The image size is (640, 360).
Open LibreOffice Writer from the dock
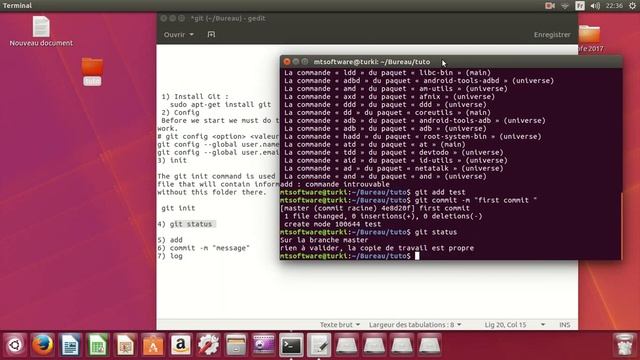click(x=70, y=345)
